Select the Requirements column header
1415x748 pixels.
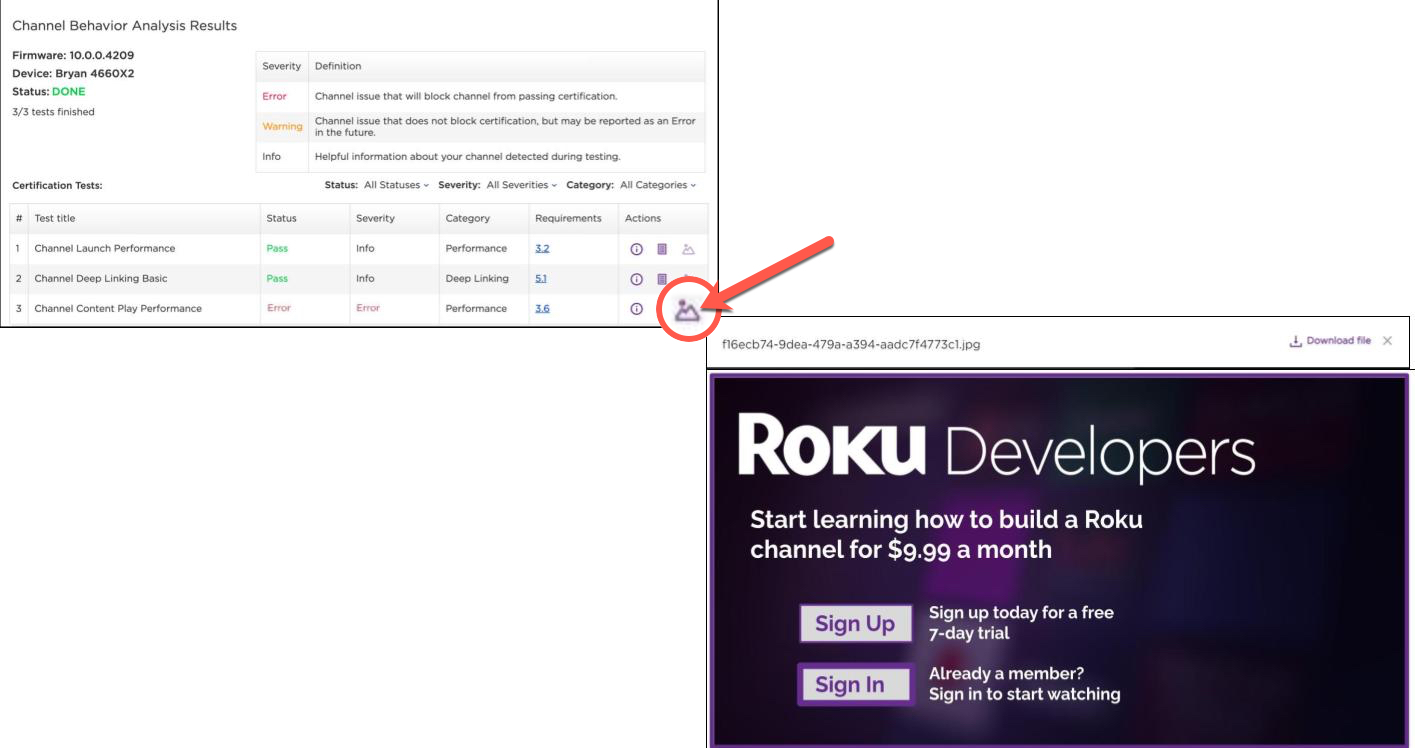[x=568, y=218]
